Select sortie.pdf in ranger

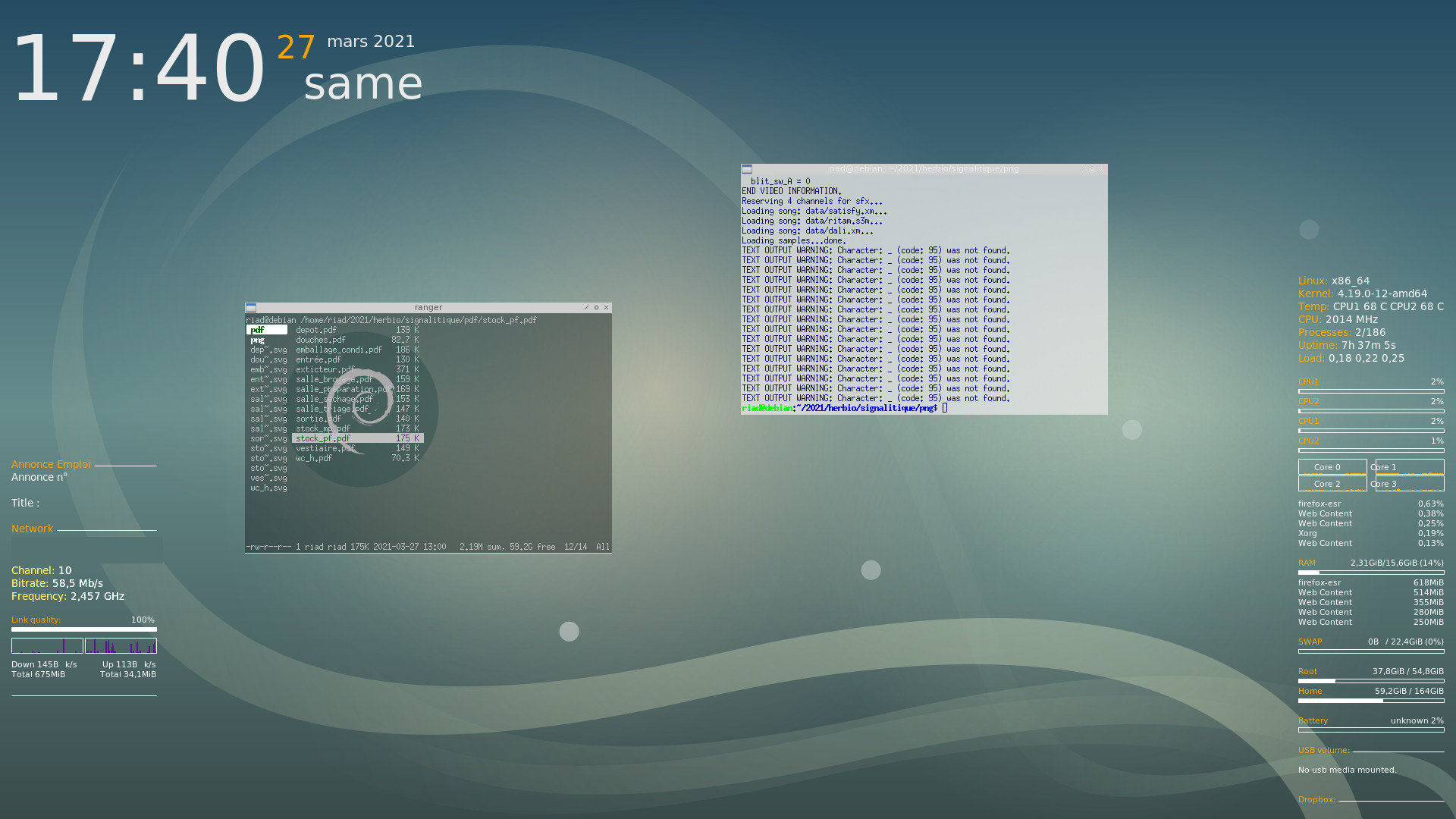pyautogui.click(x=358, y=419)
